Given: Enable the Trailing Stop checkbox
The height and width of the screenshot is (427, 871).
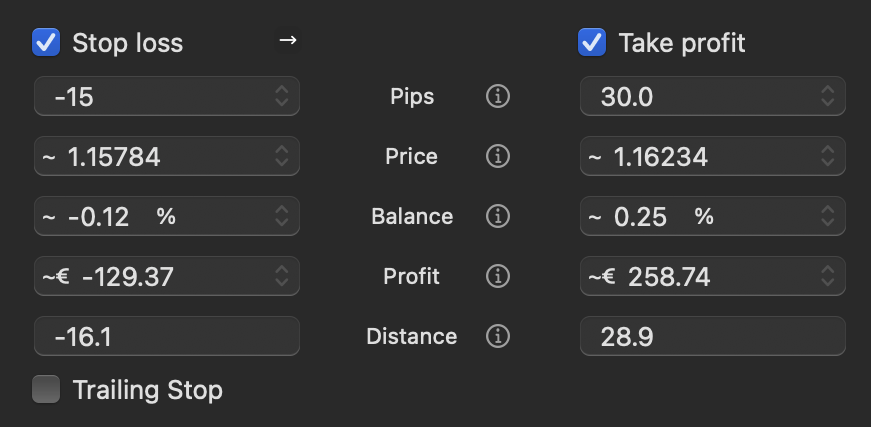Looking at the screenshot, I should coord(46,389).
